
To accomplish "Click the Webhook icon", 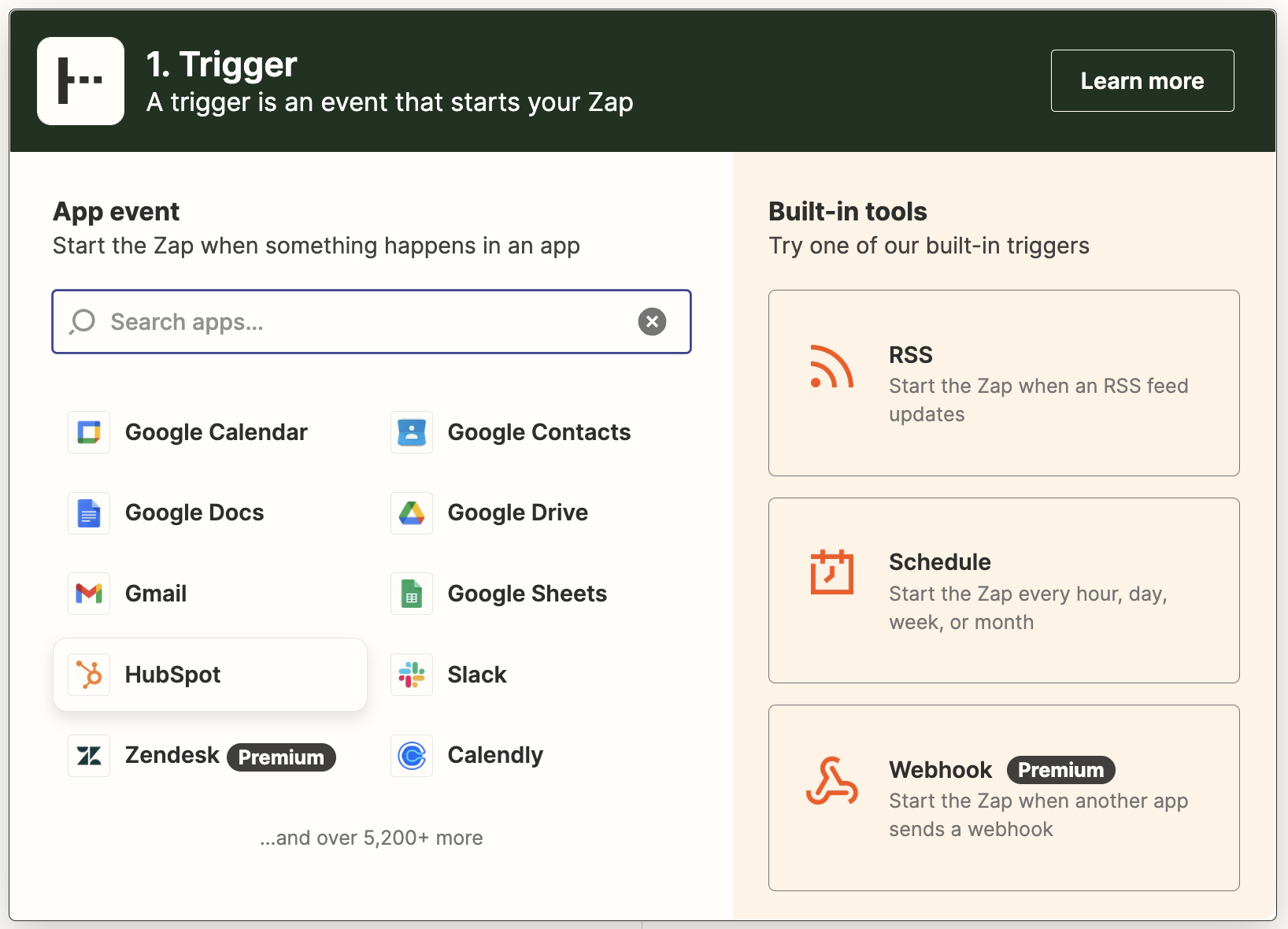I will click(x=832, y=781).
